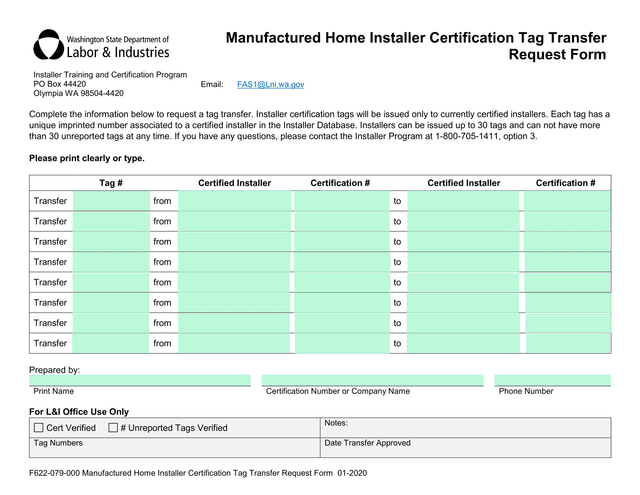Click the Print Name input field

[140, 380]
